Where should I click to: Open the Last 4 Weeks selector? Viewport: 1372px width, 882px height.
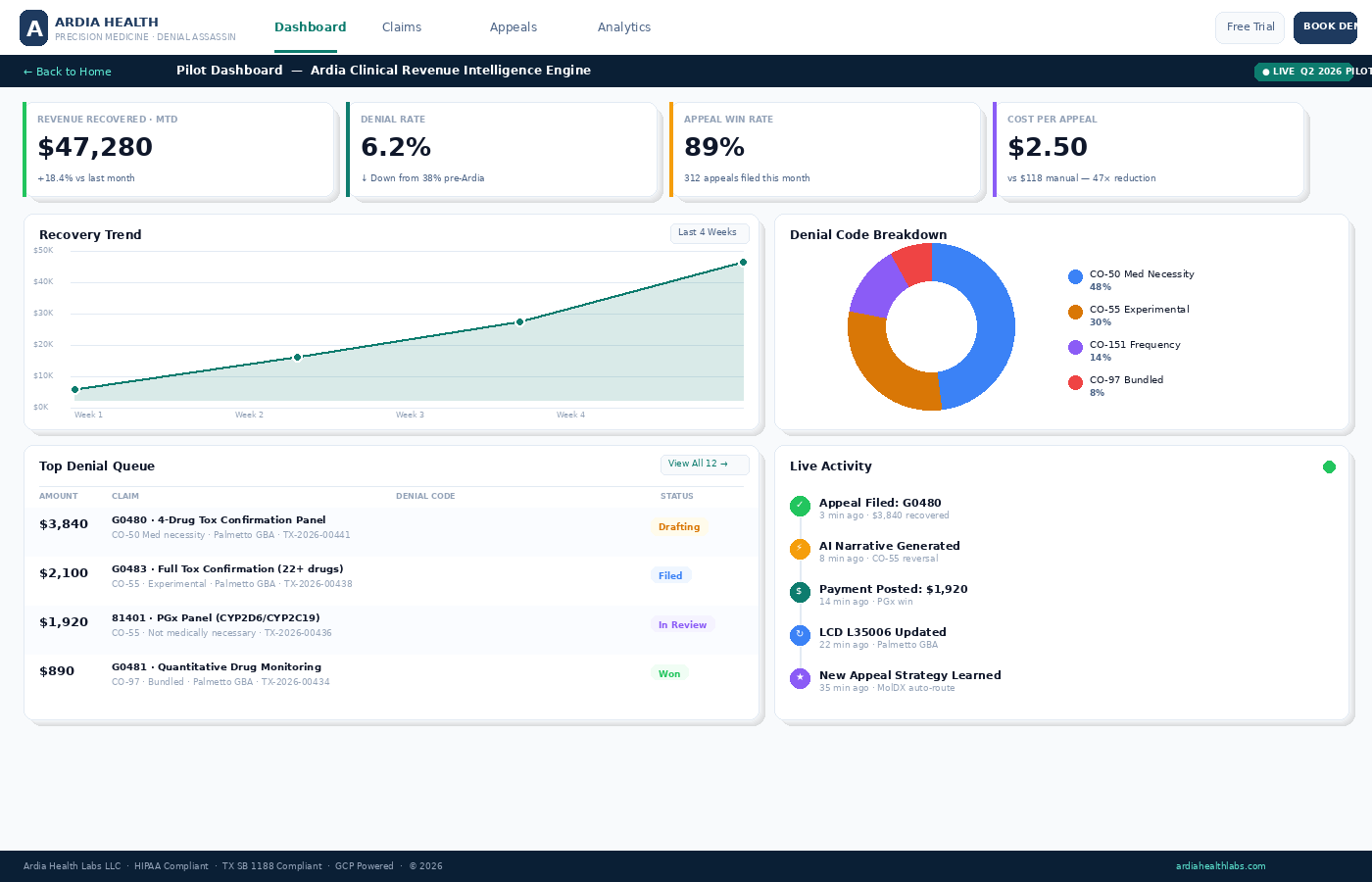[709, 233]
